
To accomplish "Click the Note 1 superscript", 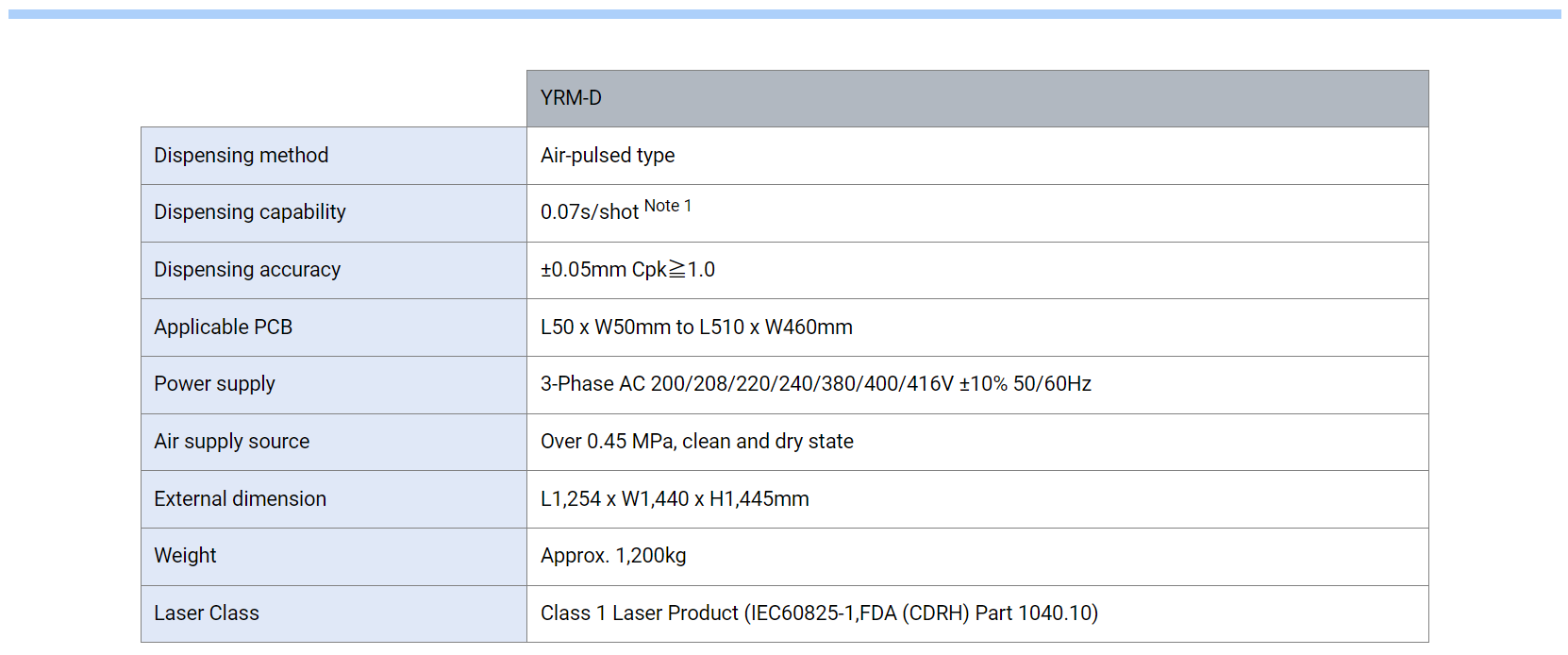I will coord(668,206).
